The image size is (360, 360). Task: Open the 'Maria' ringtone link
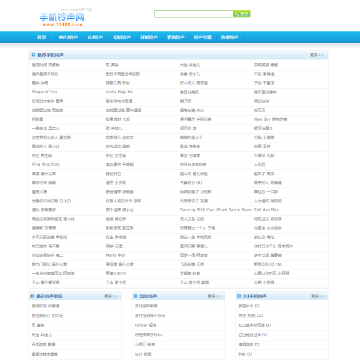115,255
